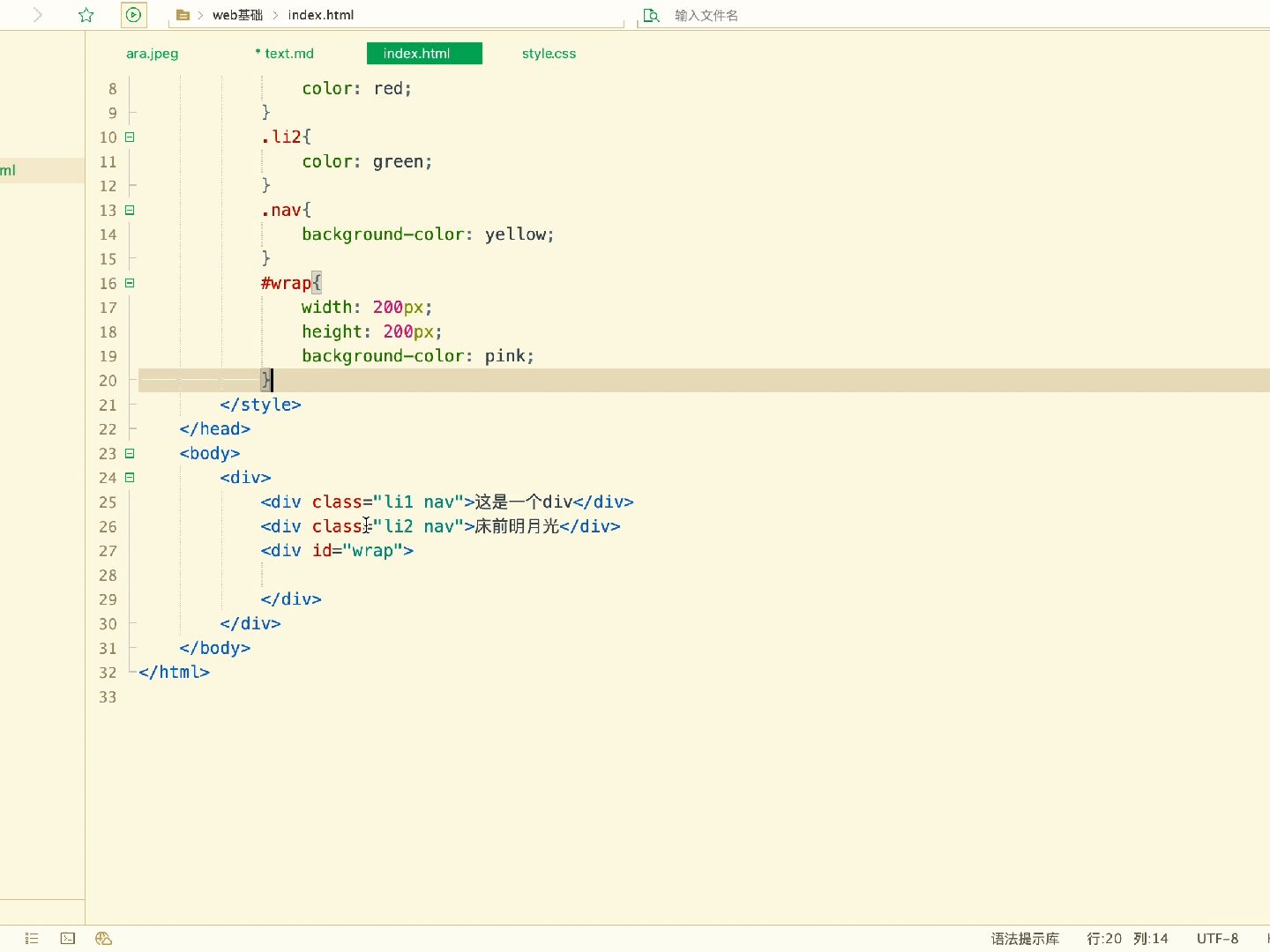The image size is (1270, 952).
Task: Collapse the #wrap rule at line 16
Action: [130, 283]
